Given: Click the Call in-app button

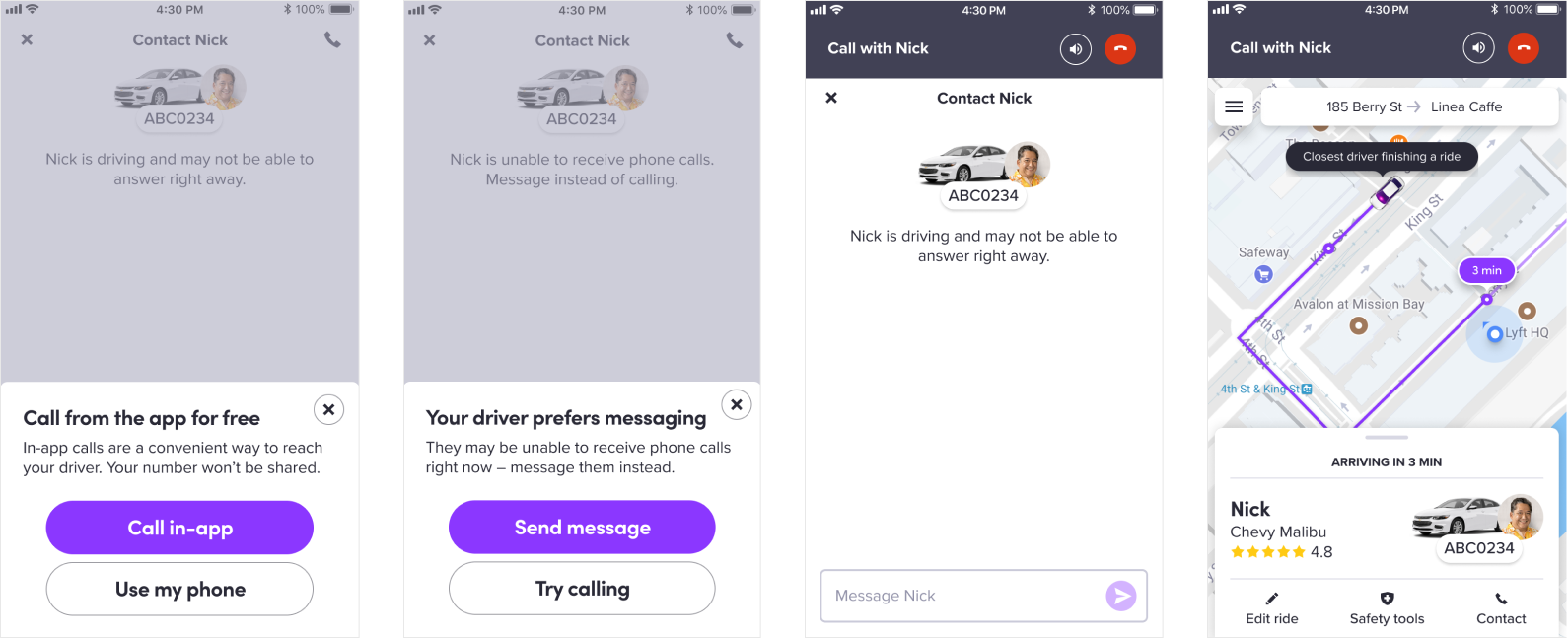Looking at the screenshot, I should tap(179, 528).
